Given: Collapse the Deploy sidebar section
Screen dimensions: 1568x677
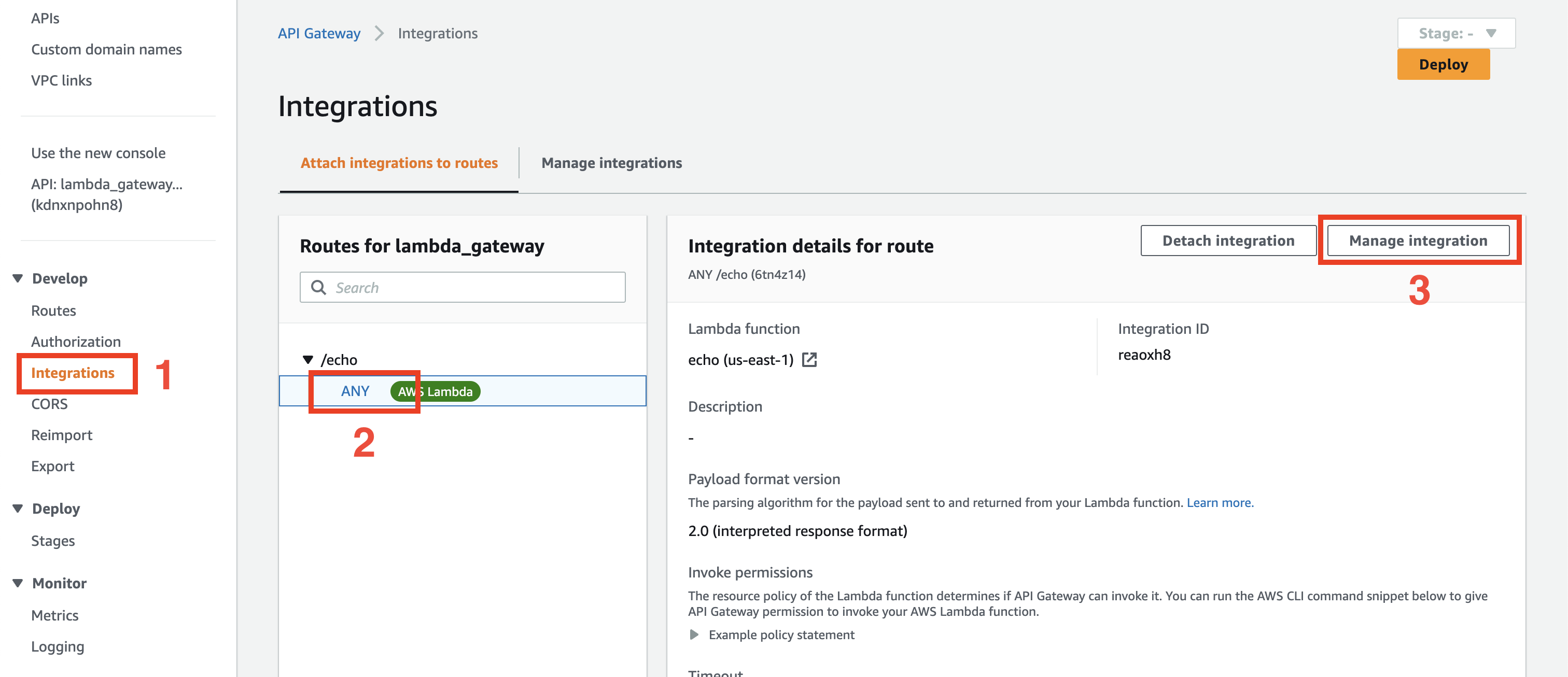Looking at the screenshot, I should coord(18,509).
